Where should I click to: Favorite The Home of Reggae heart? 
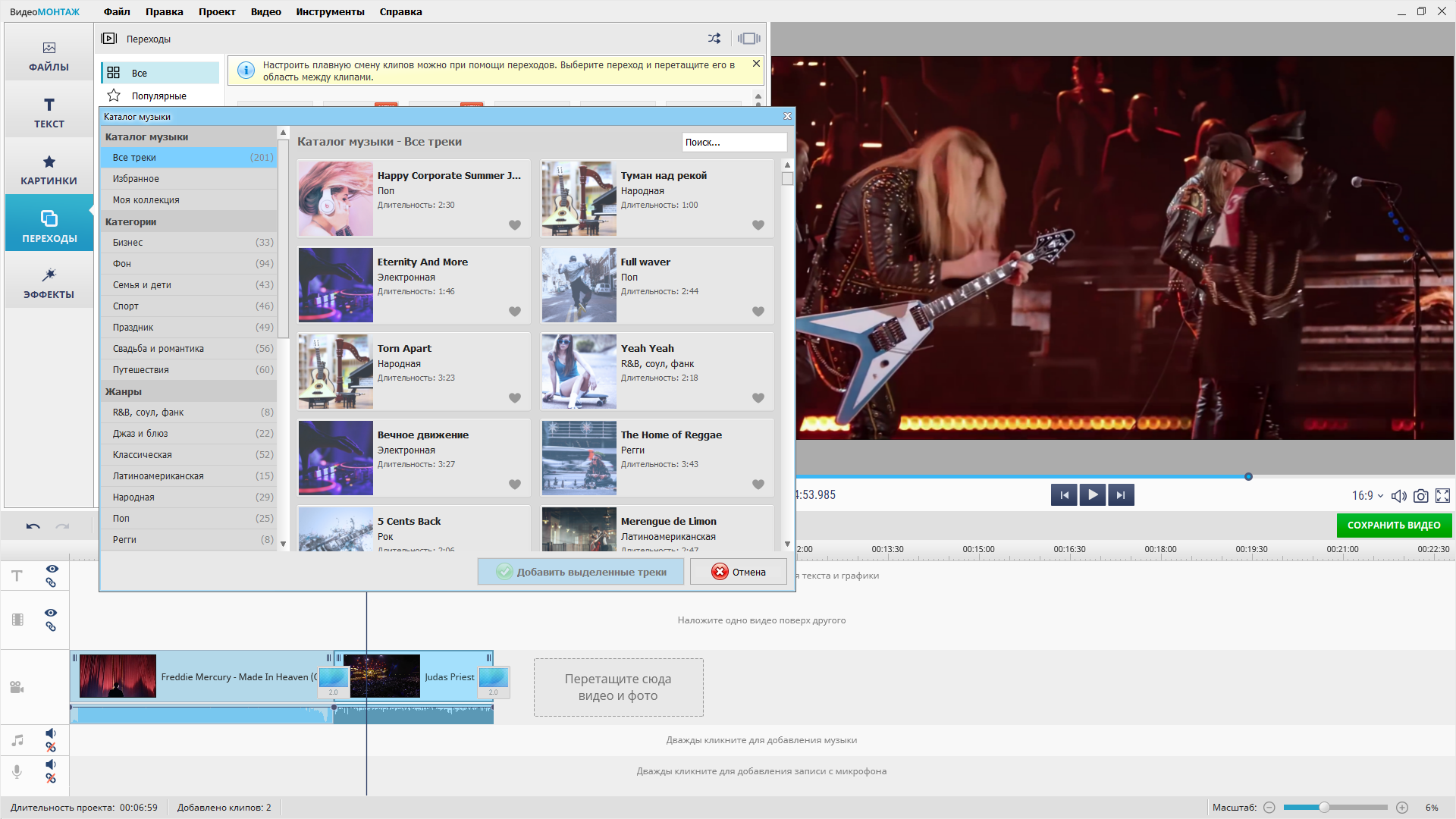point(758,485)
